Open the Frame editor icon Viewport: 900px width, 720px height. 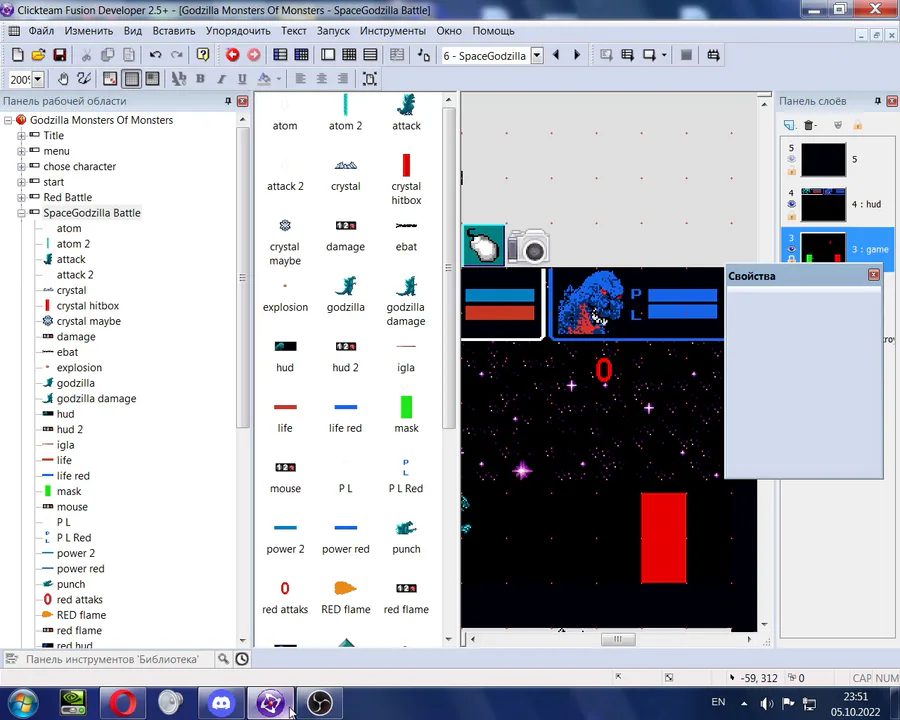tap(328, 55)
